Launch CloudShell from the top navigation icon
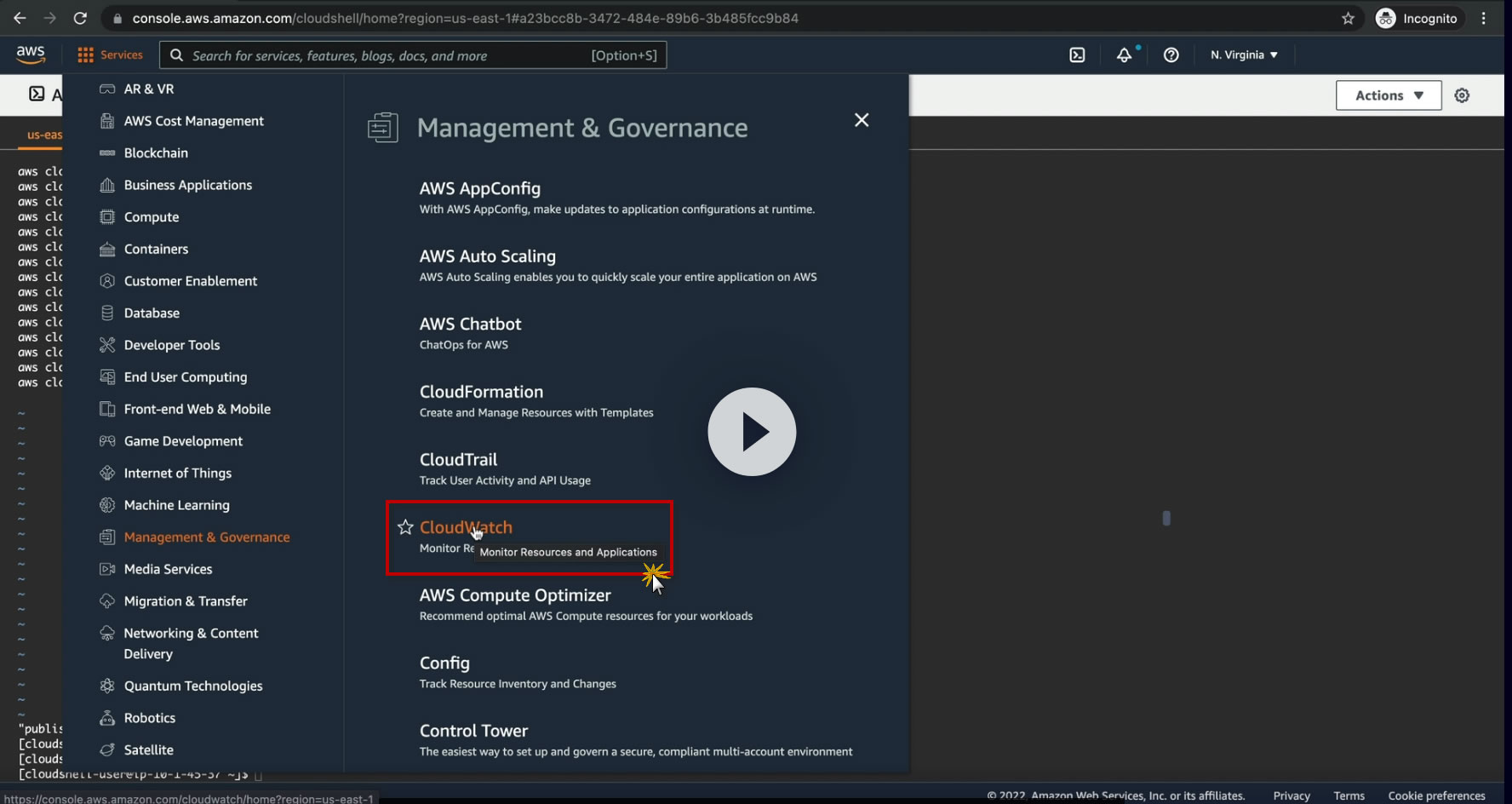1512x804 pixels. point(1077,55)
